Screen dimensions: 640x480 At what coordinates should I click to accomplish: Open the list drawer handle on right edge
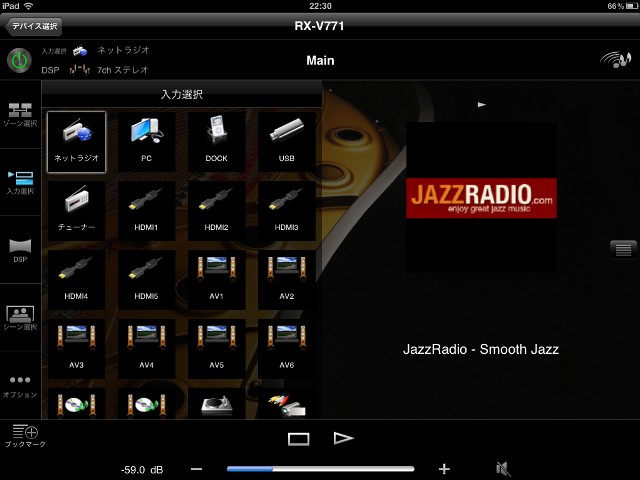click(x=623, y=249)
